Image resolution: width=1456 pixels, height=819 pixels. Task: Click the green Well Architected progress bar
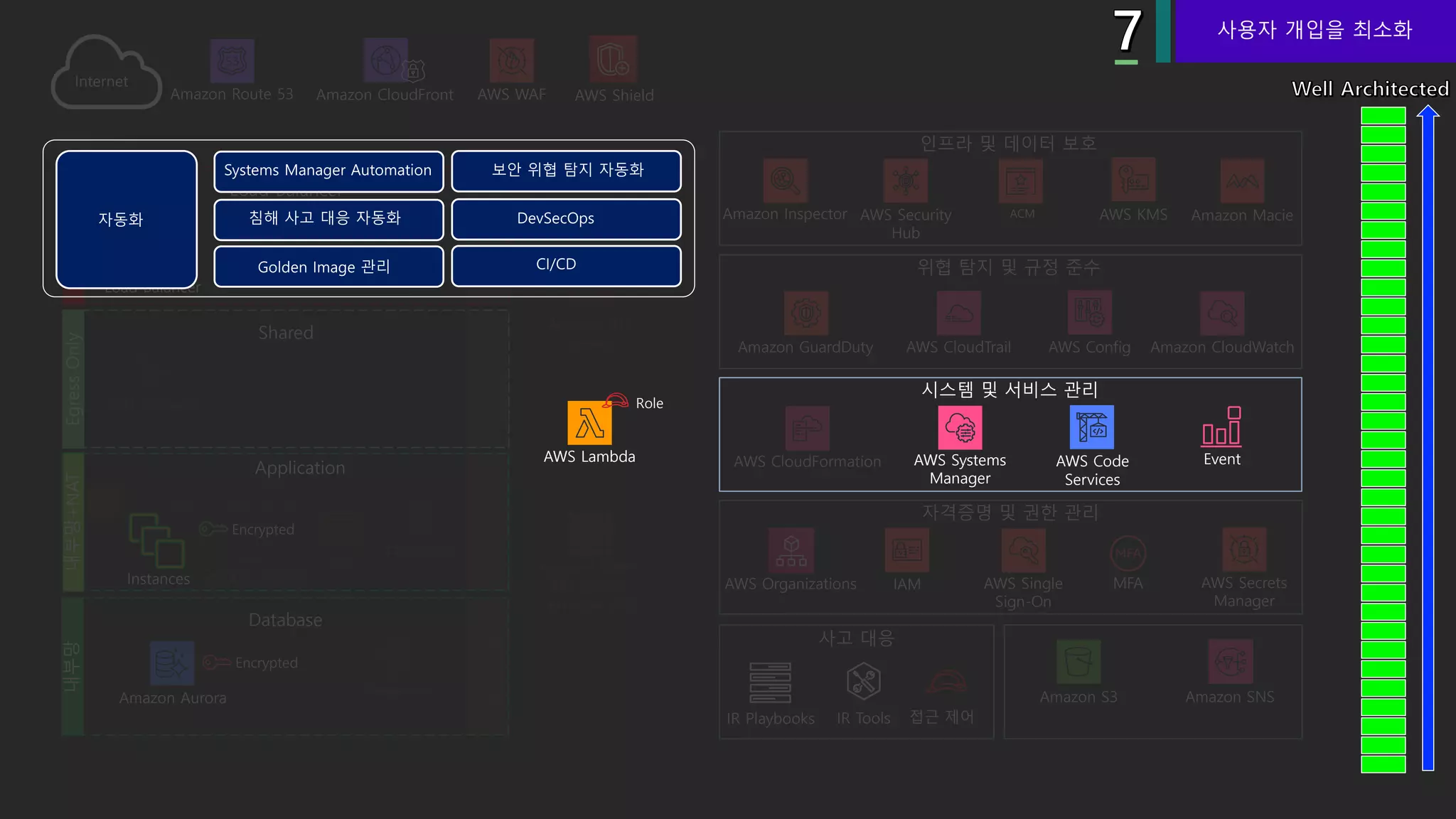pos(1383,439)
